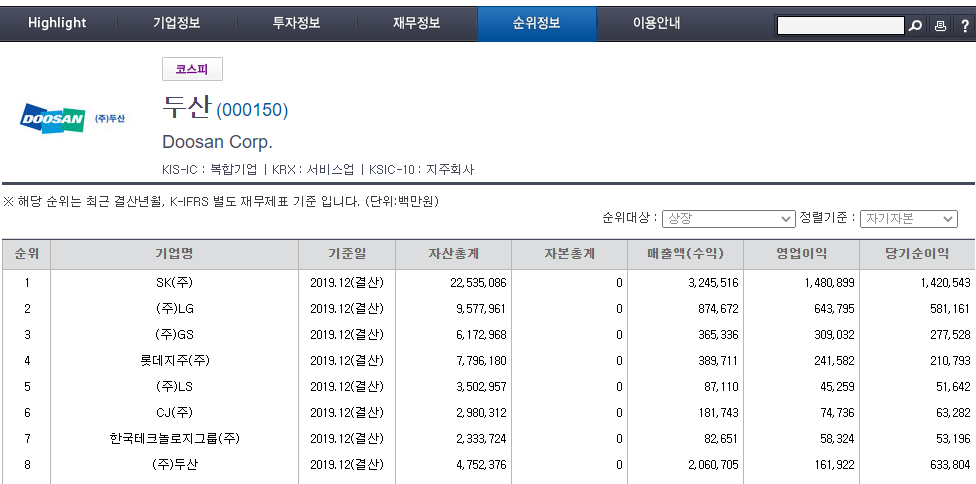Image resolution: width=976 pixels, height=484 pixels.
Task: Click the (주)LG company name
Action: pyautogui.click(x=174, y=309)
